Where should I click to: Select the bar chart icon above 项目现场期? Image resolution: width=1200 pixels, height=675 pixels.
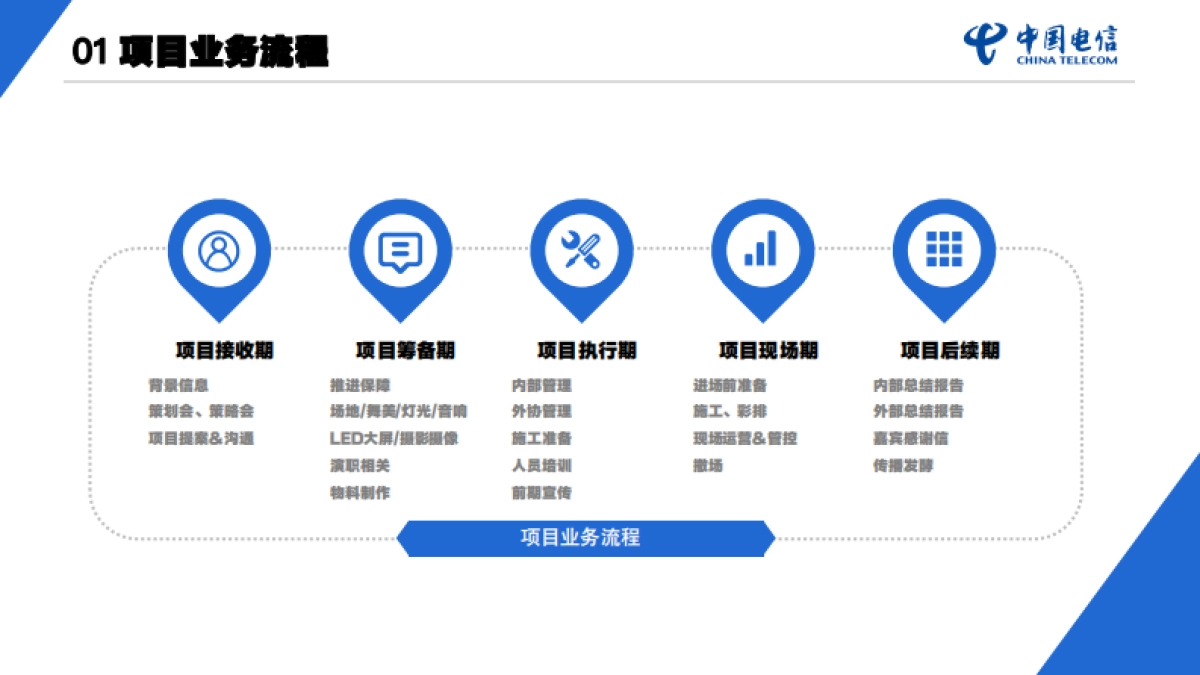point(762,249)
